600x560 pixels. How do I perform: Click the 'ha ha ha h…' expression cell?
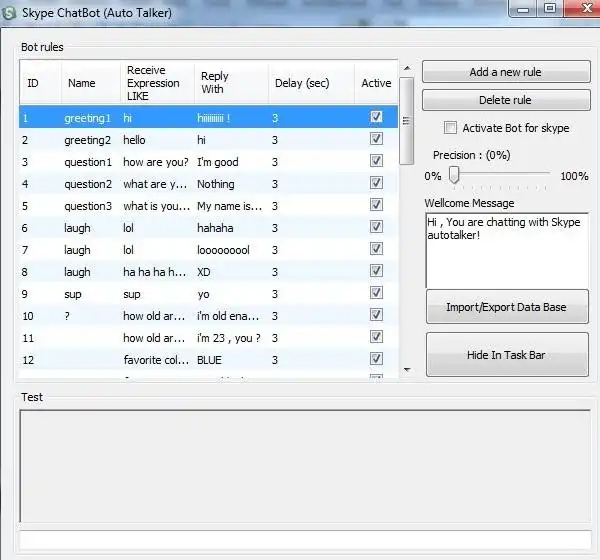pos(155,272)
